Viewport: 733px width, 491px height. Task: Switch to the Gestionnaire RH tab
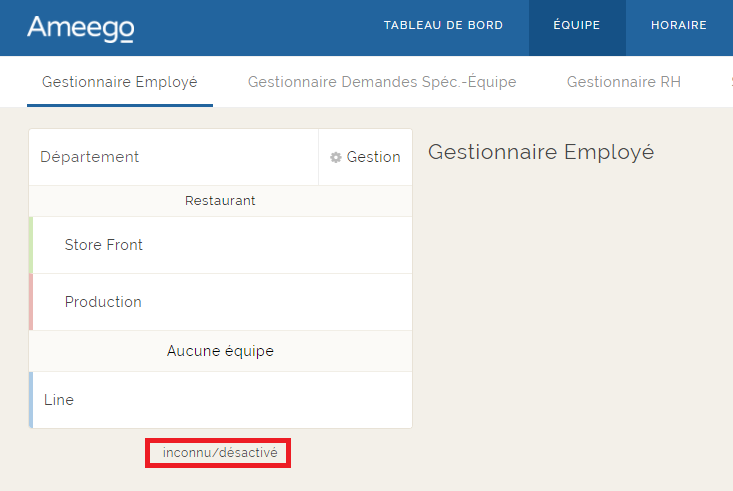pos(623,82)
